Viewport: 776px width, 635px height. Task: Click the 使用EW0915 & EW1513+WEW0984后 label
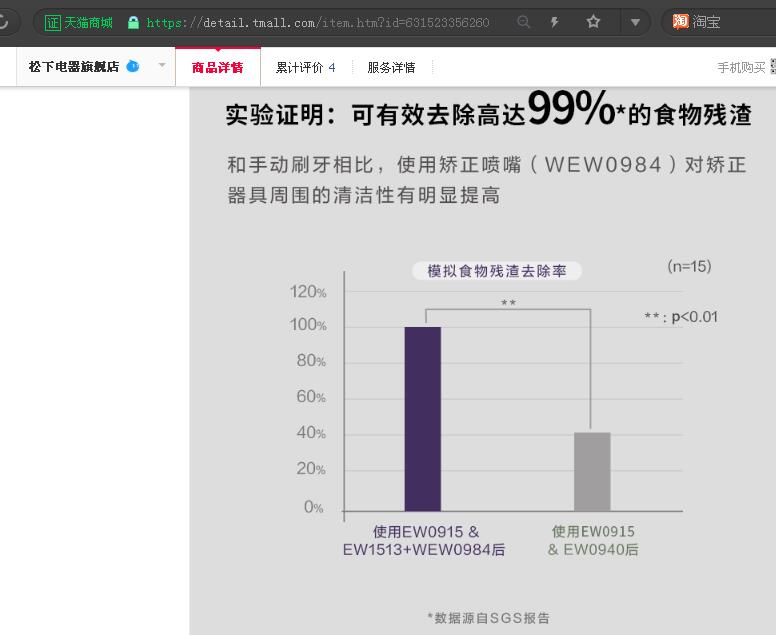click(x=424, y=540)
